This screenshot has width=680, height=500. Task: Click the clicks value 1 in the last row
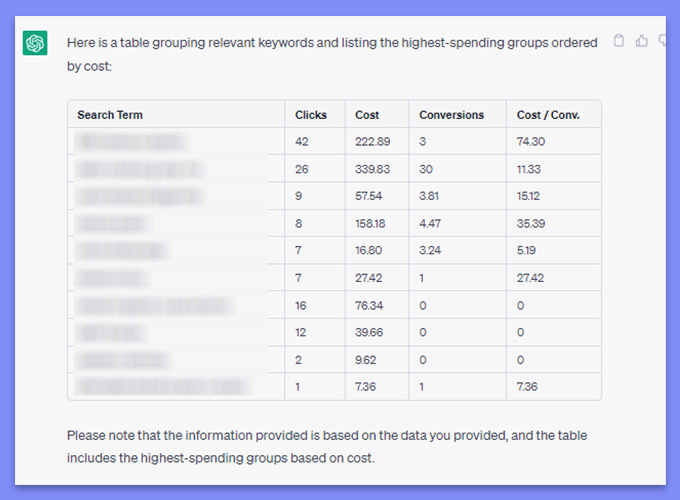click(x=298, y=387)
